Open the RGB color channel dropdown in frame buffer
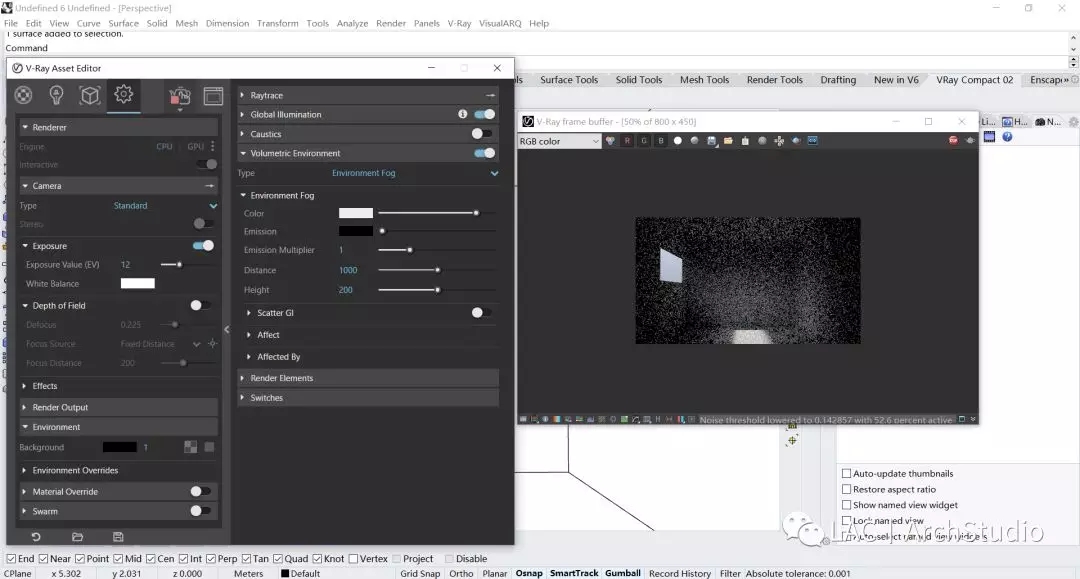 (559, 141)
